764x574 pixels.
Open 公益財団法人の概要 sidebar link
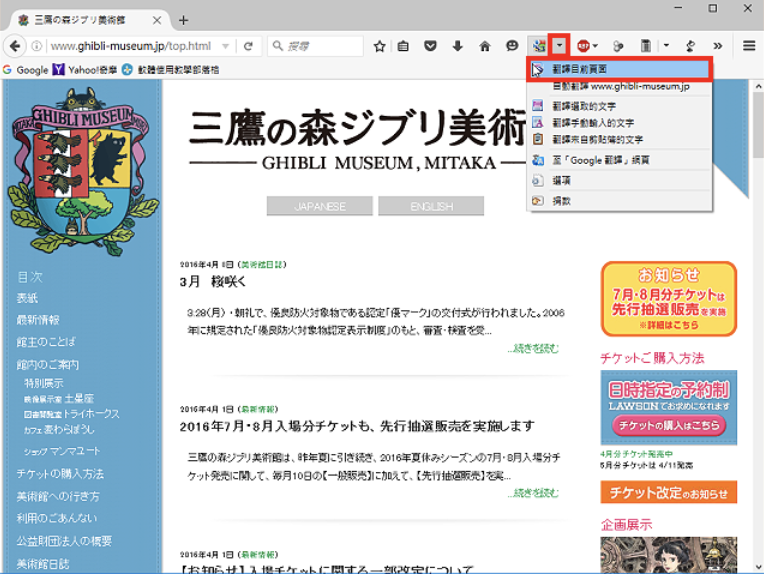[64, 541]
